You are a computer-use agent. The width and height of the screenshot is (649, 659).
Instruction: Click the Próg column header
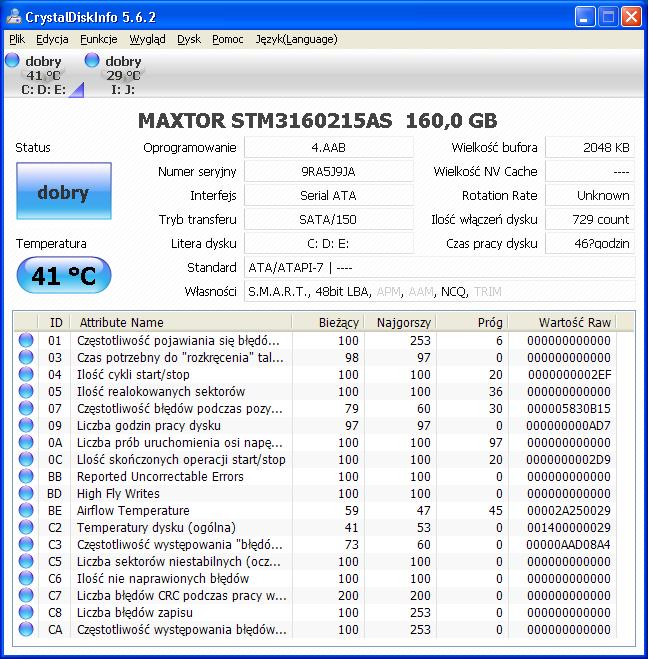click(x=472, y=322)
